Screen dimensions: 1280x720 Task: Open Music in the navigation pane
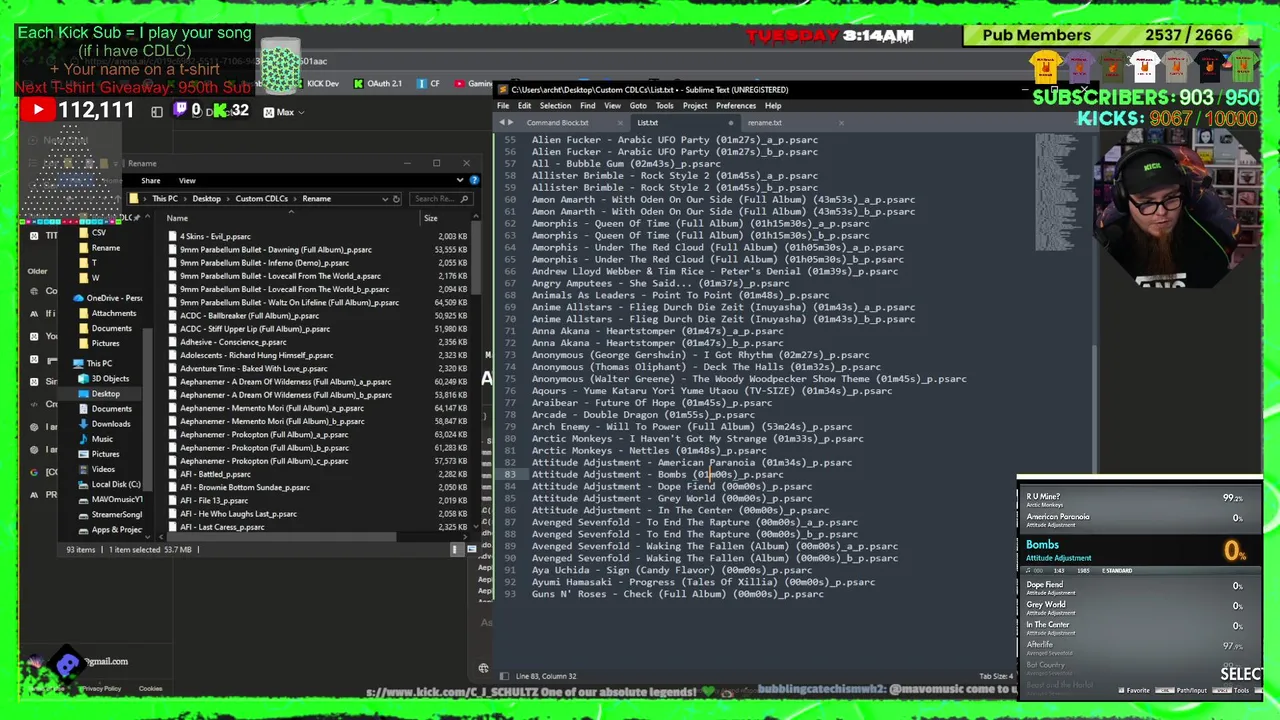click(102, 439)
